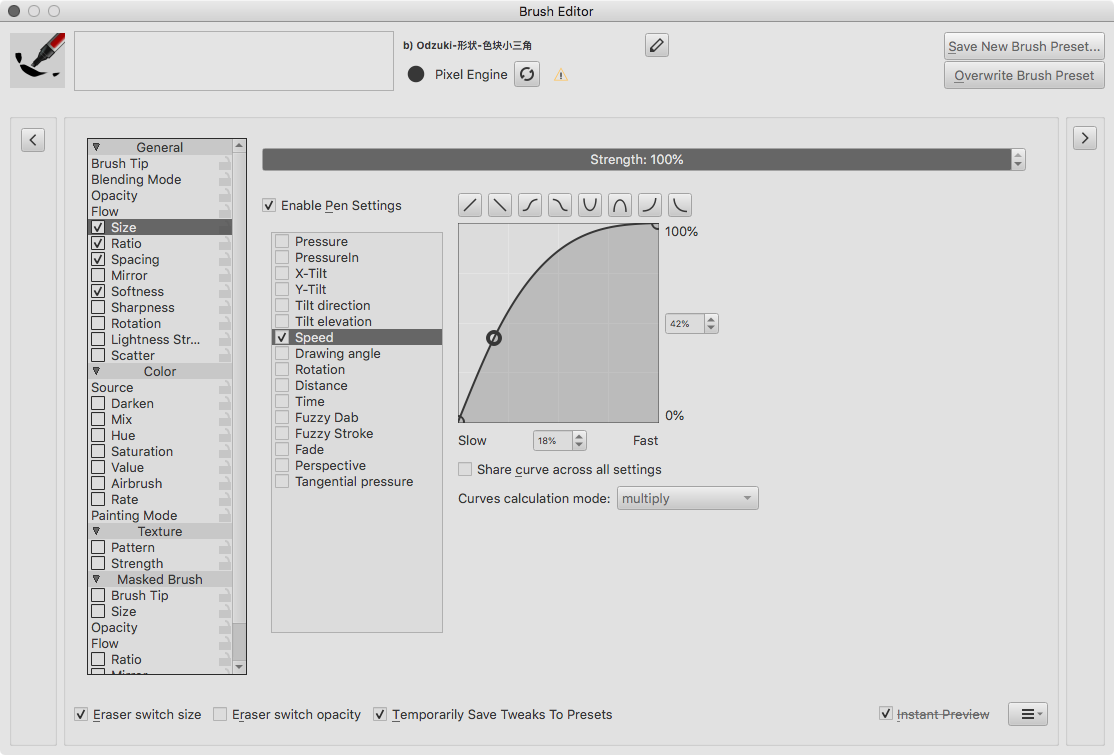The width and height of the screenshot is (1114, 755).
Task: Click Overwrite Brush Preset button
Action: 1024,75
